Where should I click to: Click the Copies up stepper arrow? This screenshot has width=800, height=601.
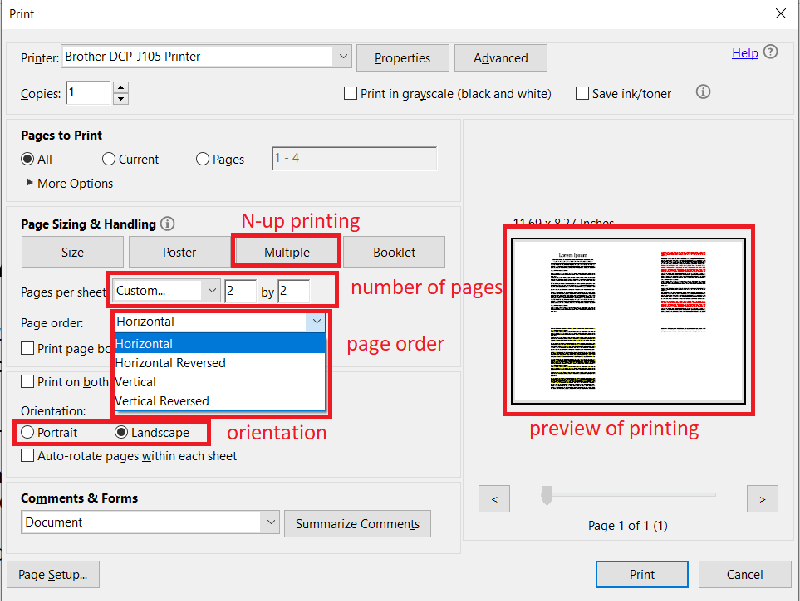point(121,87)
